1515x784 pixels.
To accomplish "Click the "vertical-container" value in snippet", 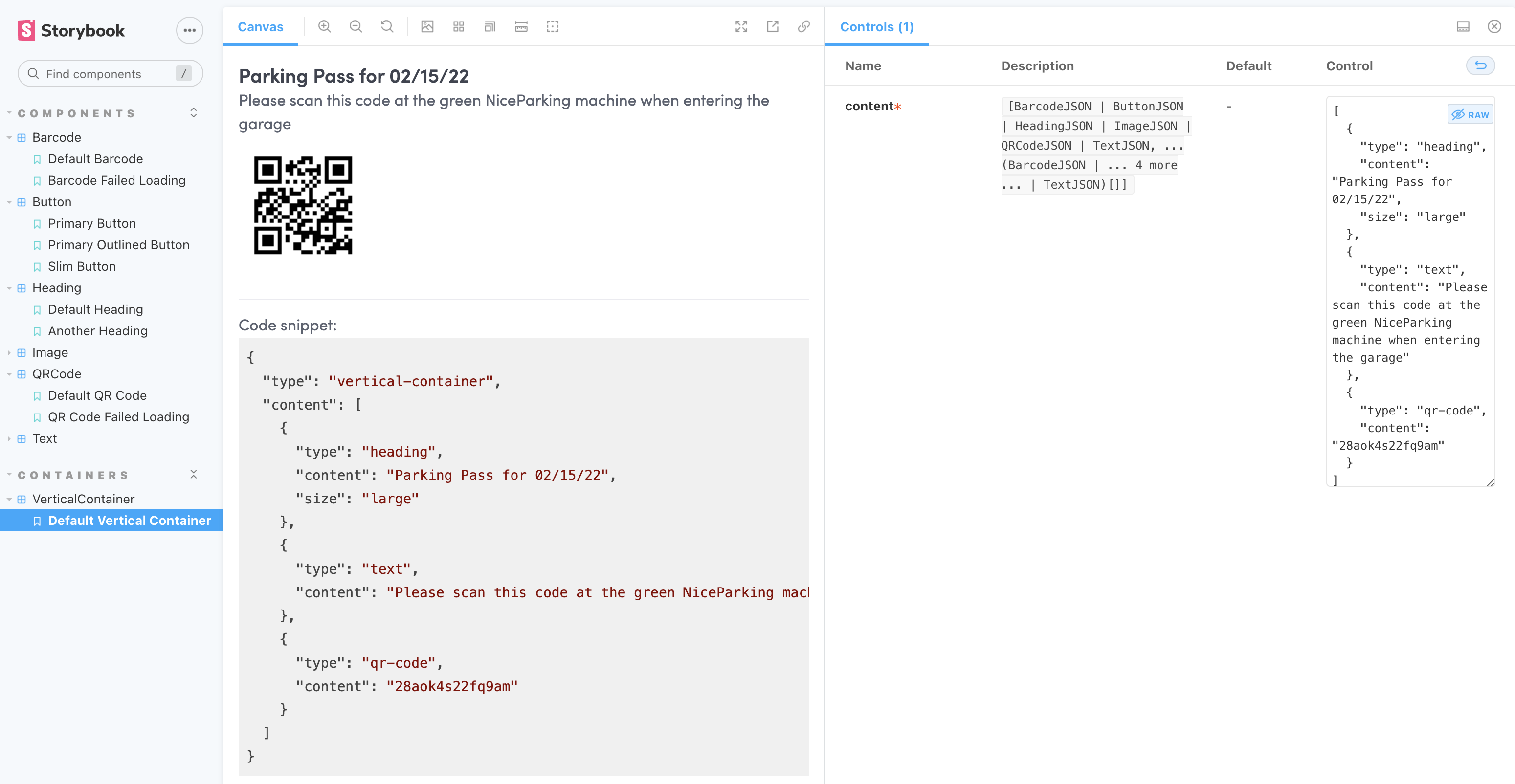I will [410, 381].
